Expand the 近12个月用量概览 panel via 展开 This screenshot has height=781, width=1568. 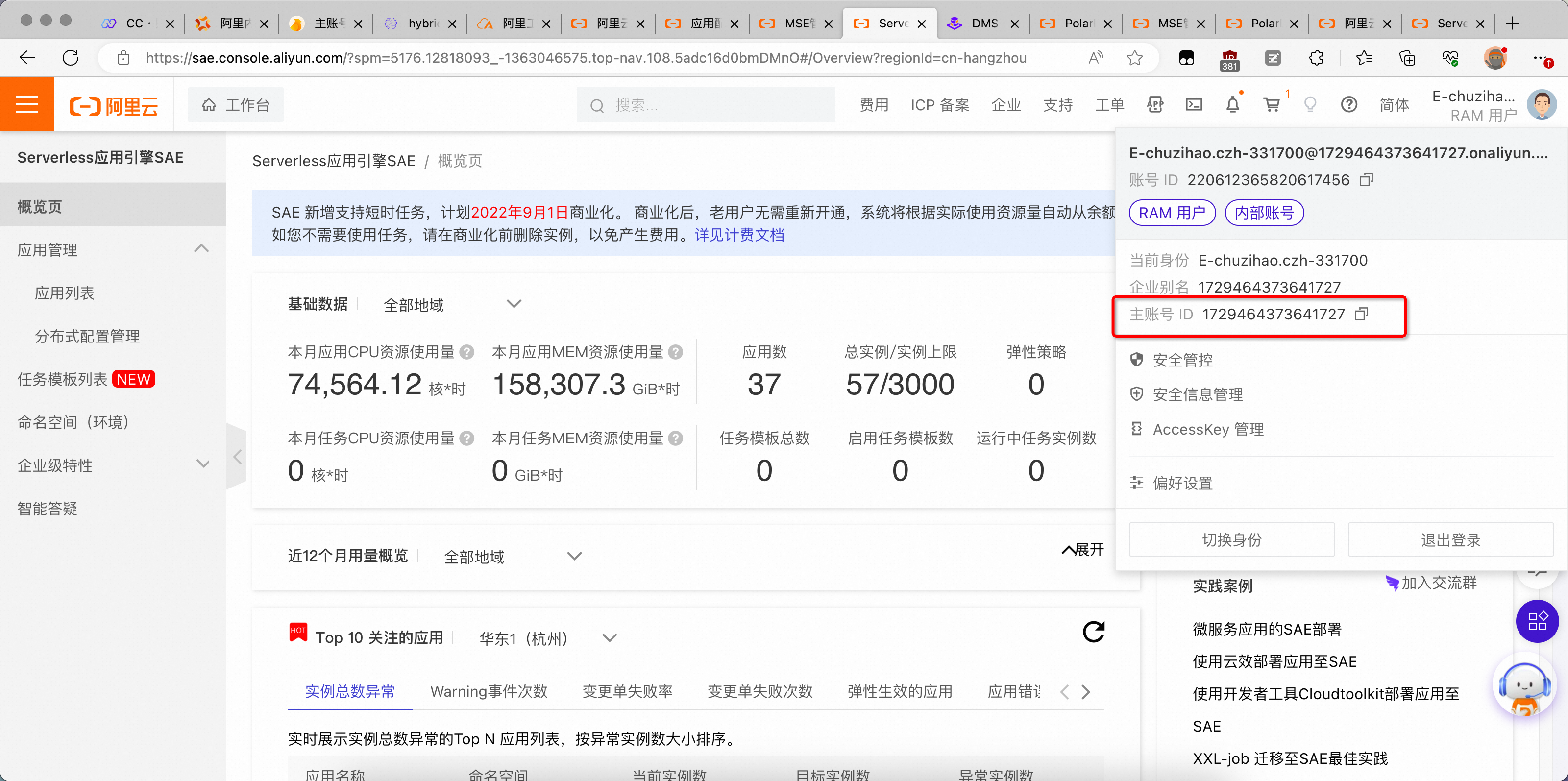(x=1082, y=550)
